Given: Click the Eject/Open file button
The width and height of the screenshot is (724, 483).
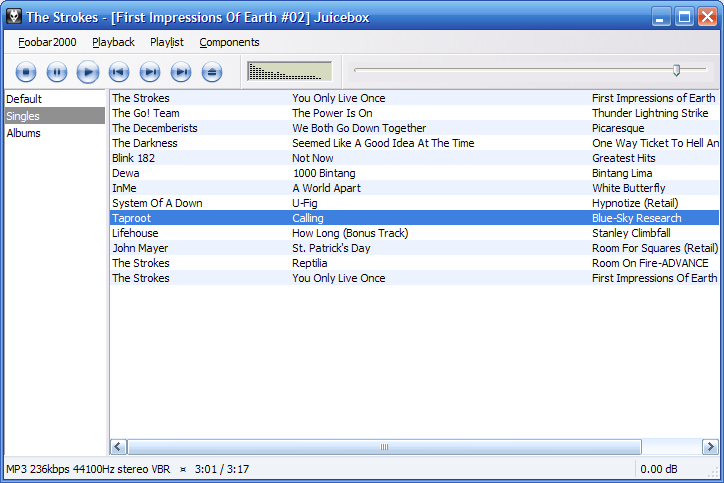Looking at the screenshot, I should (x=211, y=71).
